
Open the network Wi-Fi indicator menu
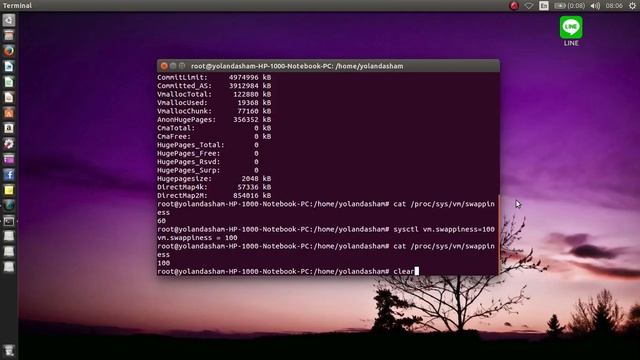pos(529,6)
